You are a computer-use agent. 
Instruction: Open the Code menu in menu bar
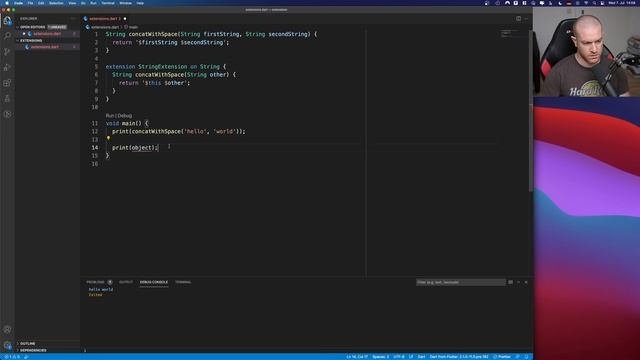[19, 3]
